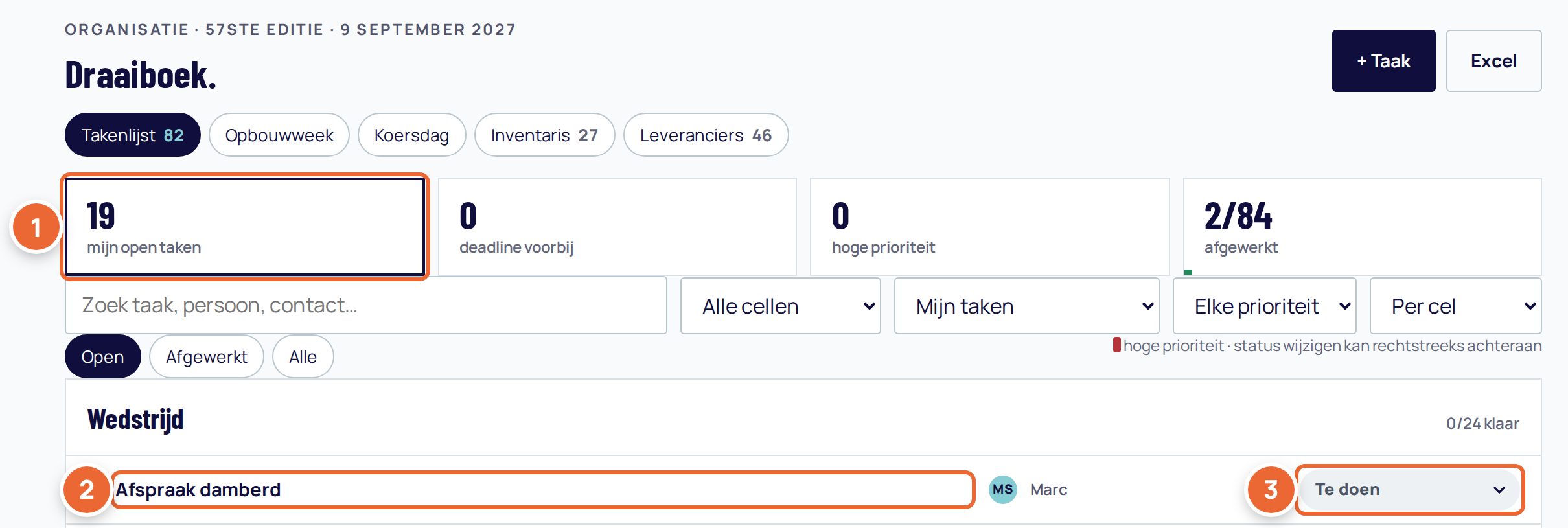Click the name Marc in the task row
Screen dimensions: 1568x528
pyautogui.click(x=1048, y=490)
